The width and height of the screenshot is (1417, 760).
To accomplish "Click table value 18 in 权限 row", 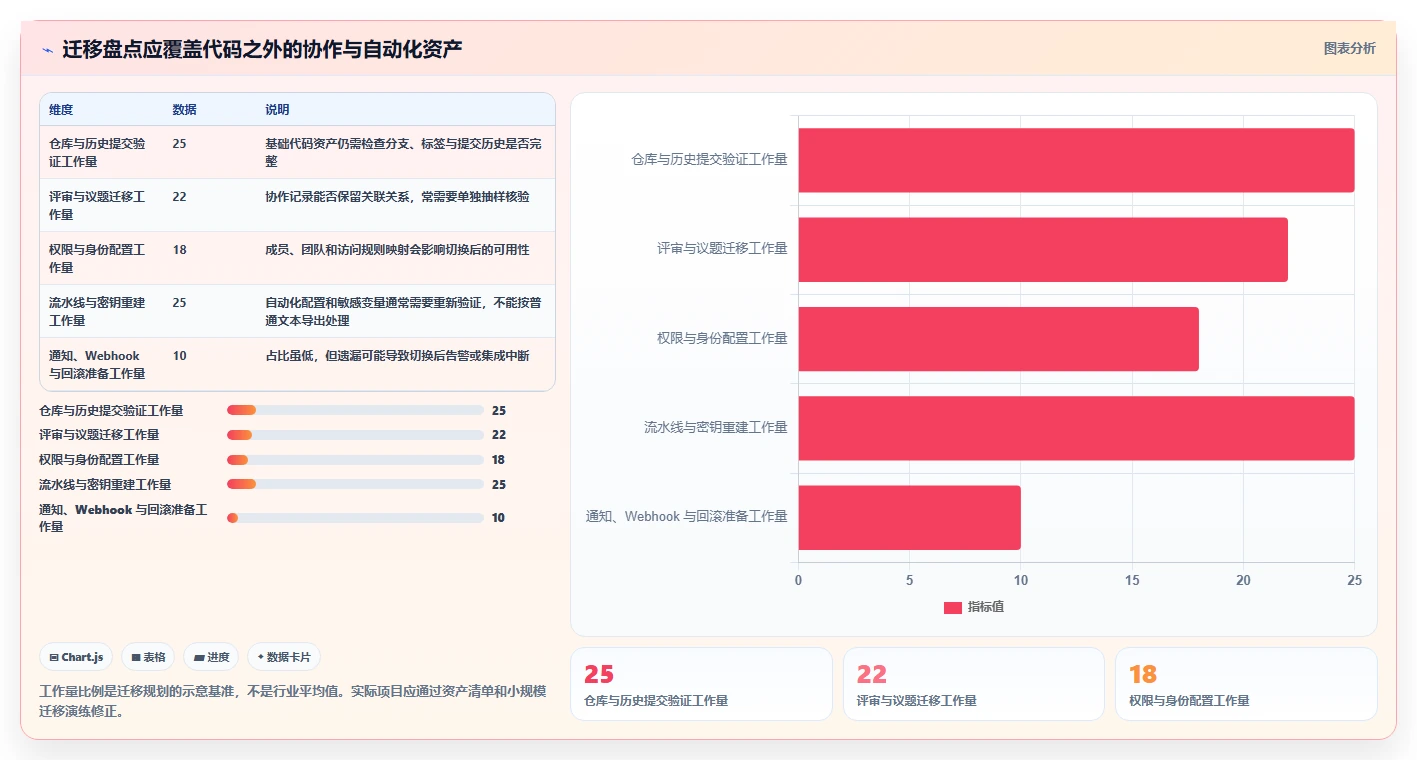I will coord(179,250).
